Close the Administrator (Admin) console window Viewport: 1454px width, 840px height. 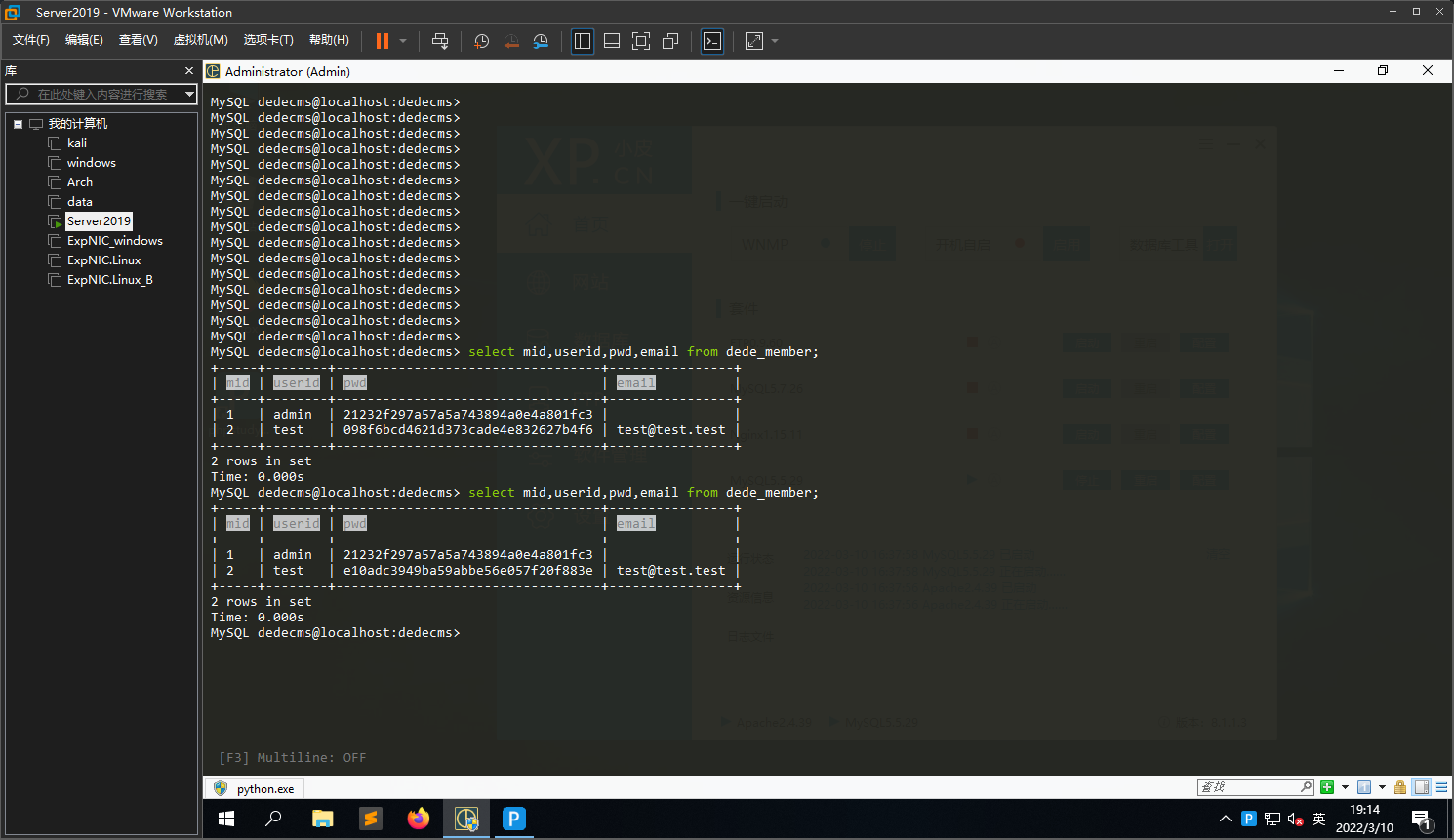pos(1428,71)
